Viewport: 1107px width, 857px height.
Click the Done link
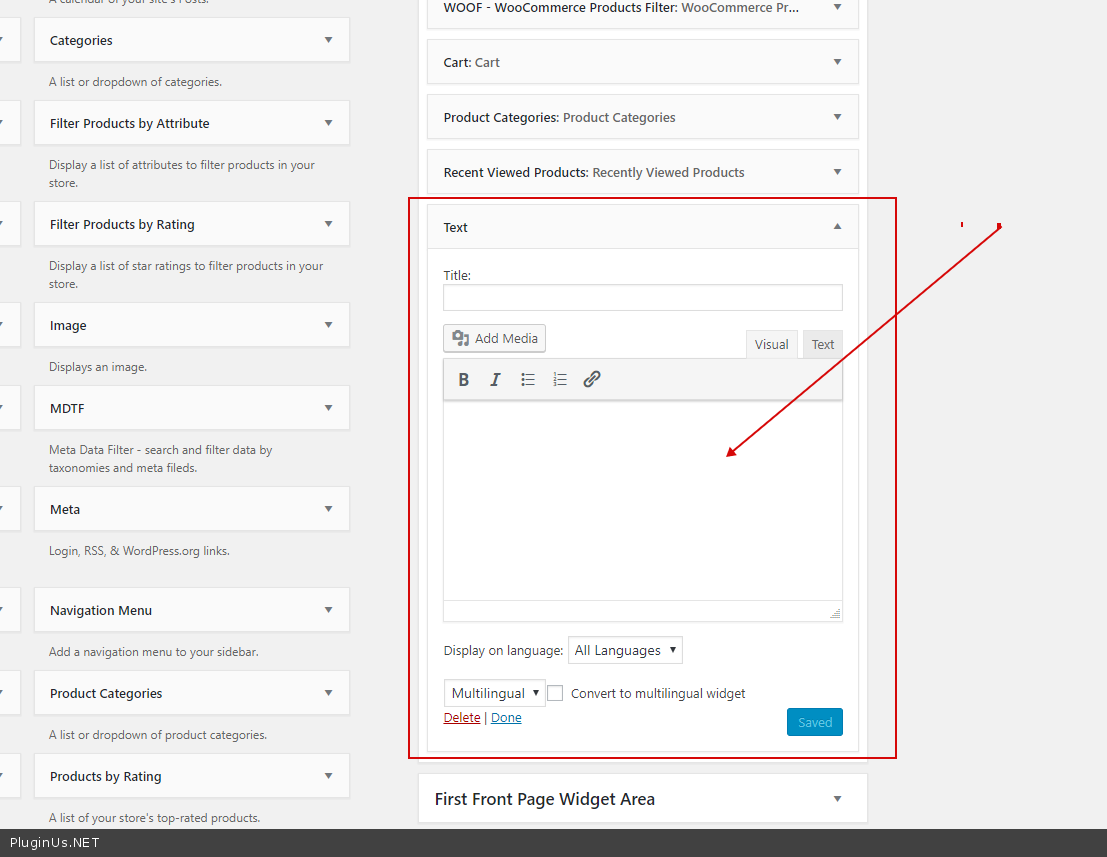506,718
